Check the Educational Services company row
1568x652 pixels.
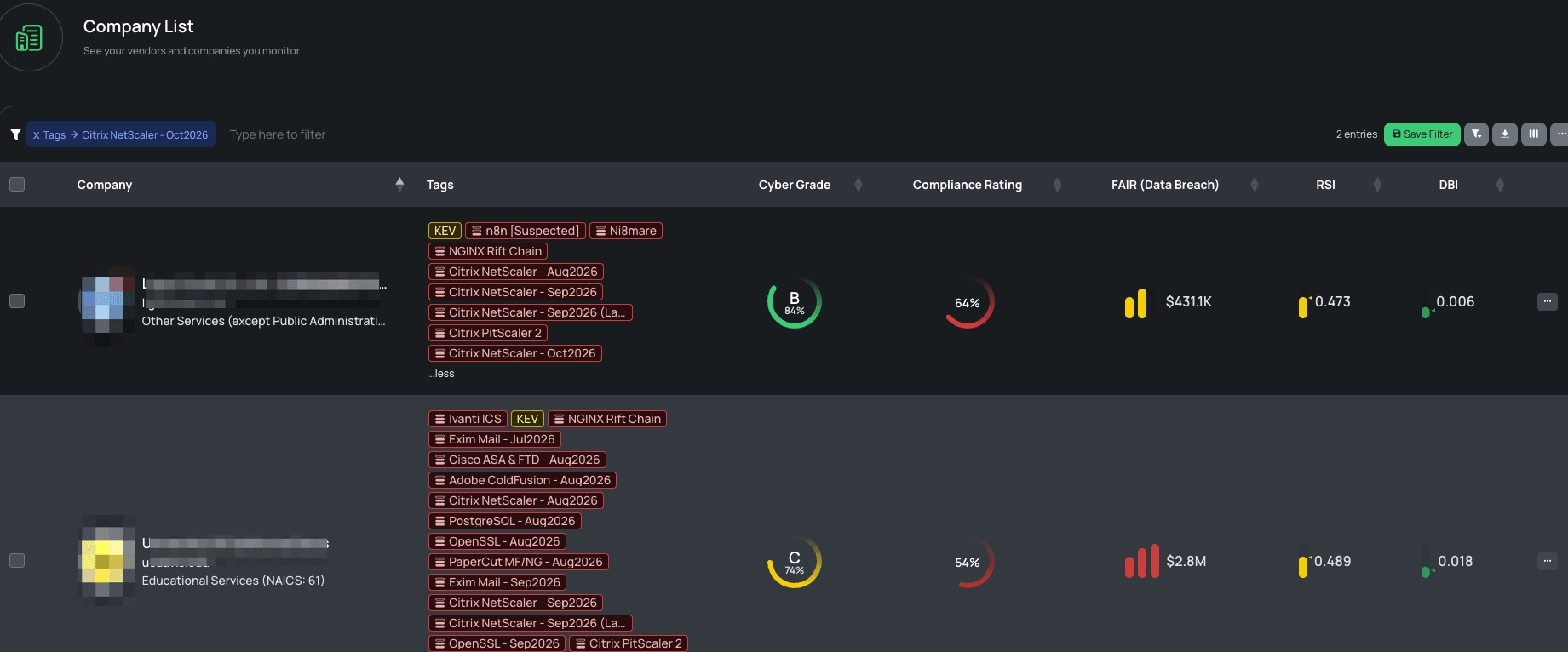[17, 560]
